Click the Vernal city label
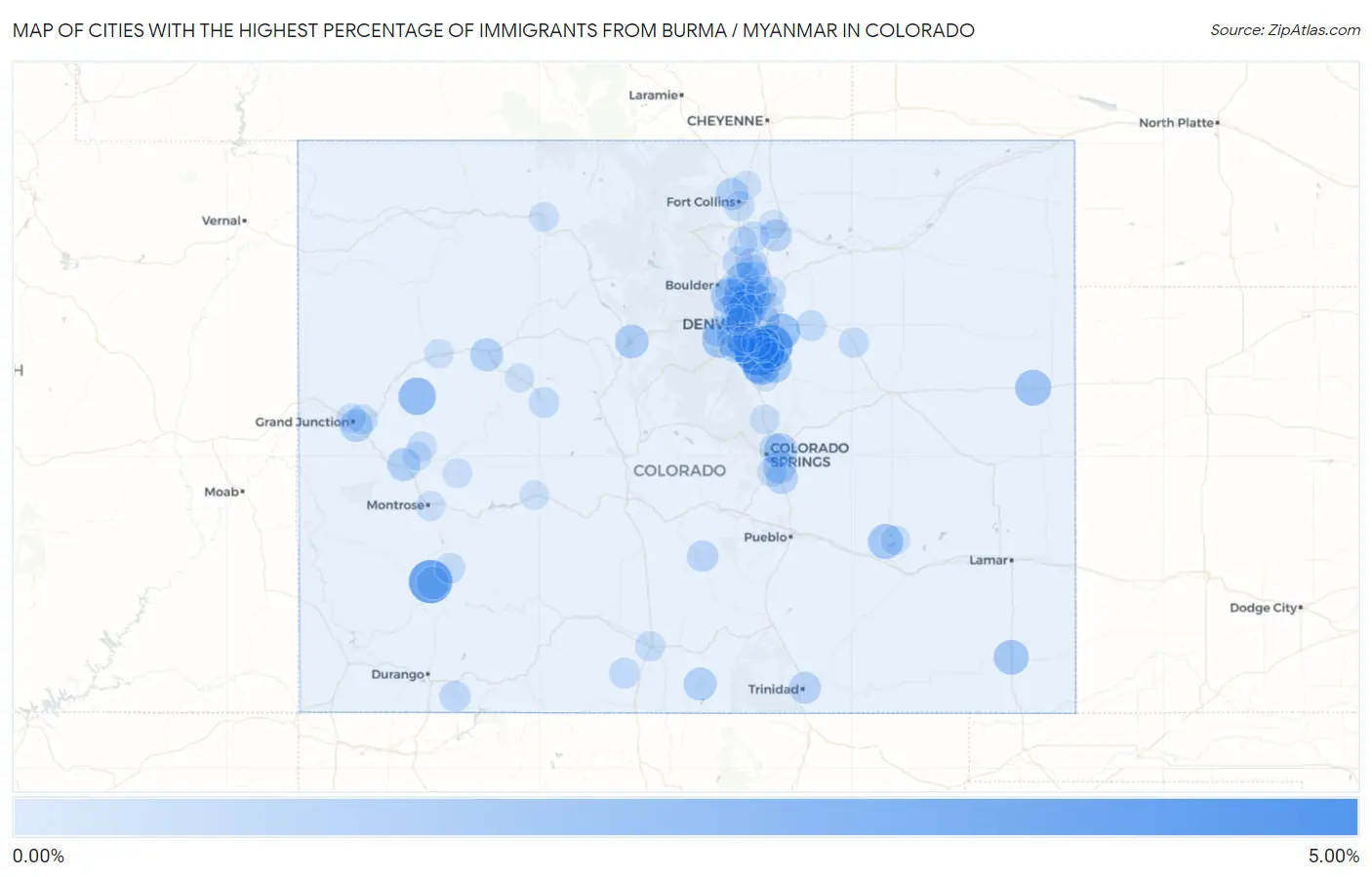The height and width of the screenshot is (877, 1372). coord(223,220)
